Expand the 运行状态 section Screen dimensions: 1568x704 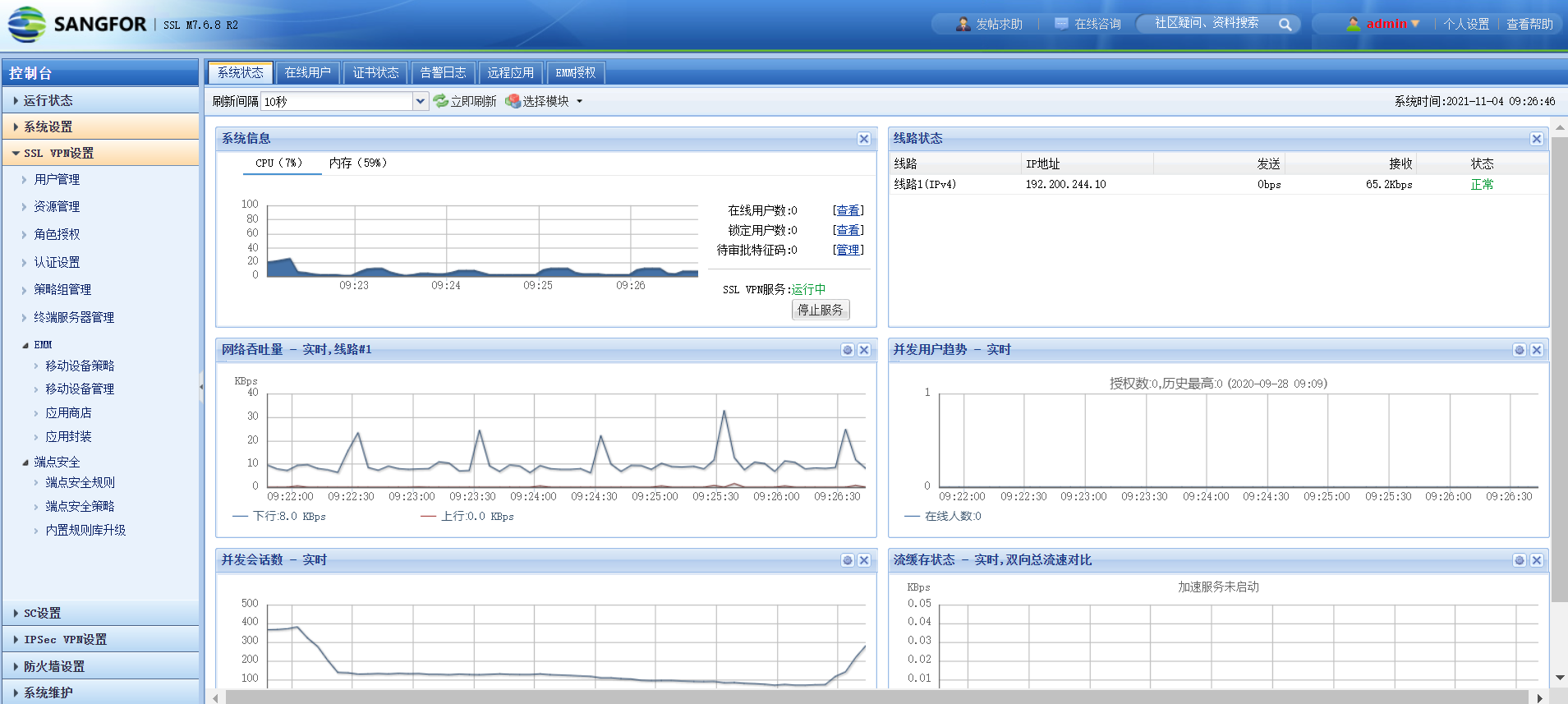pos(100,100)
